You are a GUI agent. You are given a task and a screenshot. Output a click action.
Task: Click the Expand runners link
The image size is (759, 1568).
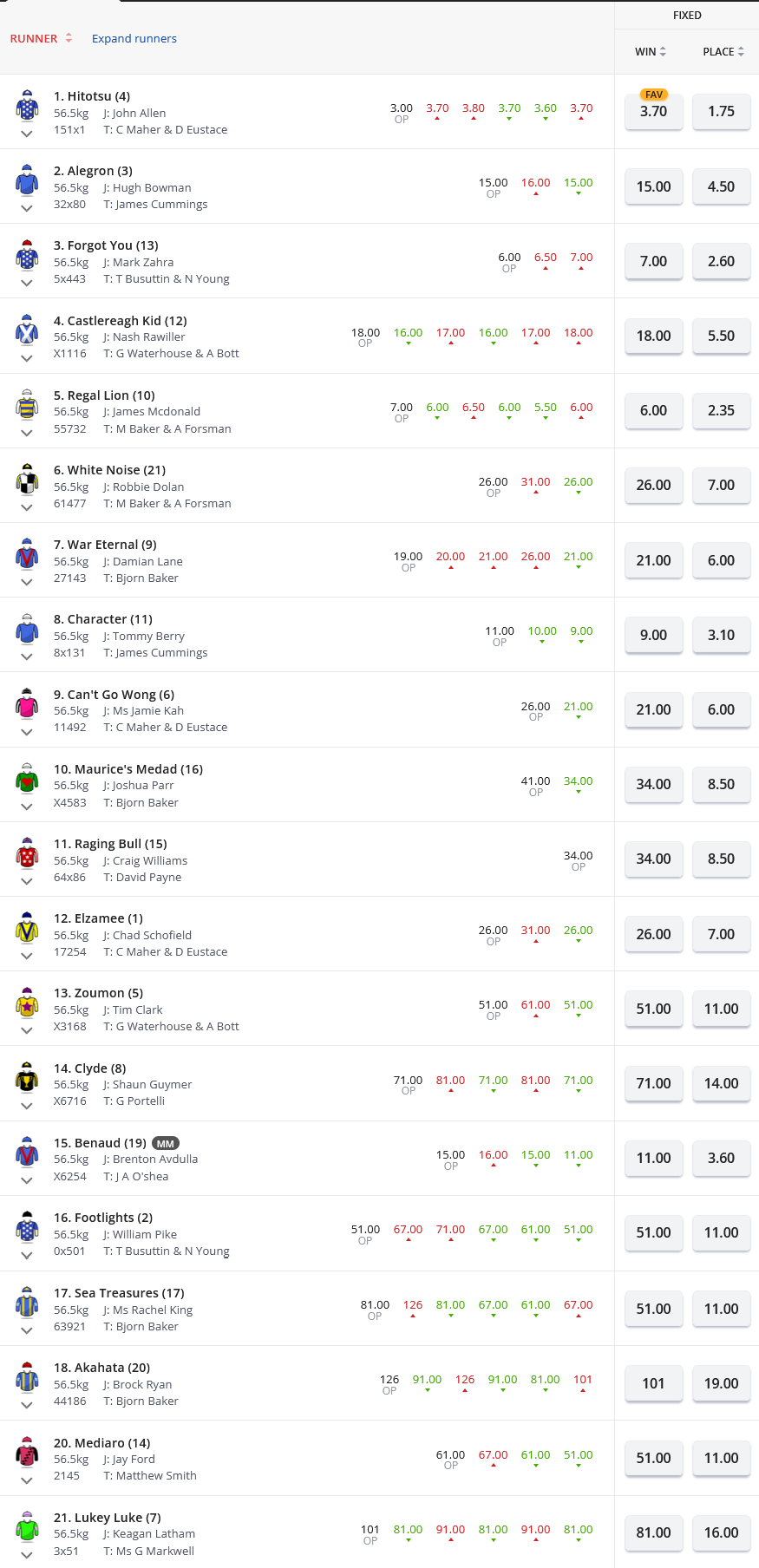click(134, 39)
